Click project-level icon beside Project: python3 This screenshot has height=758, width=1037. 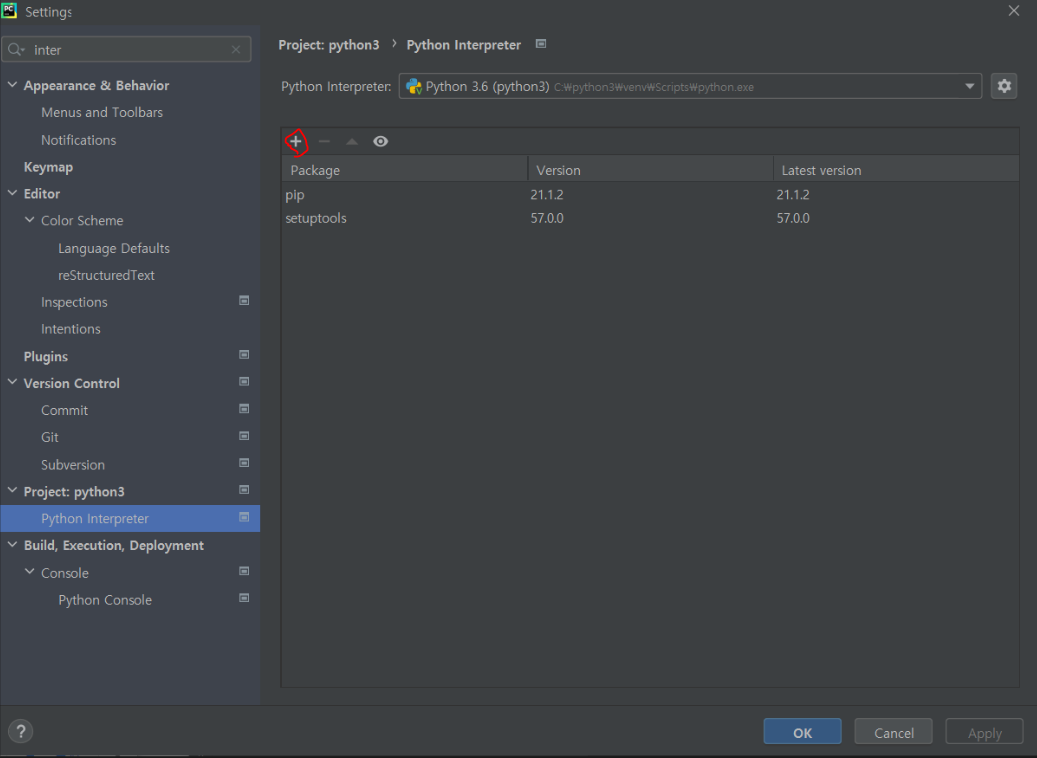244,489
